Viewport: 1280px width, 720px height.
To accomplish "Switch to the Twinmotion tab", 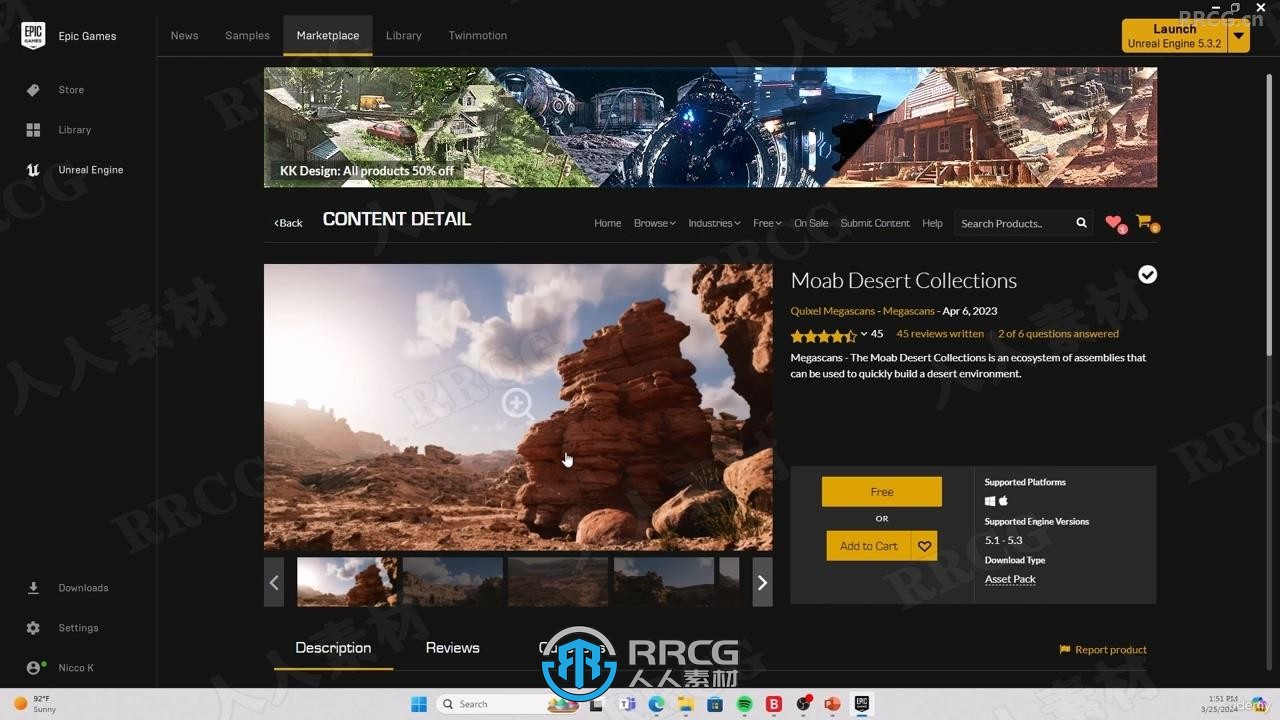I will pos(477,35).
